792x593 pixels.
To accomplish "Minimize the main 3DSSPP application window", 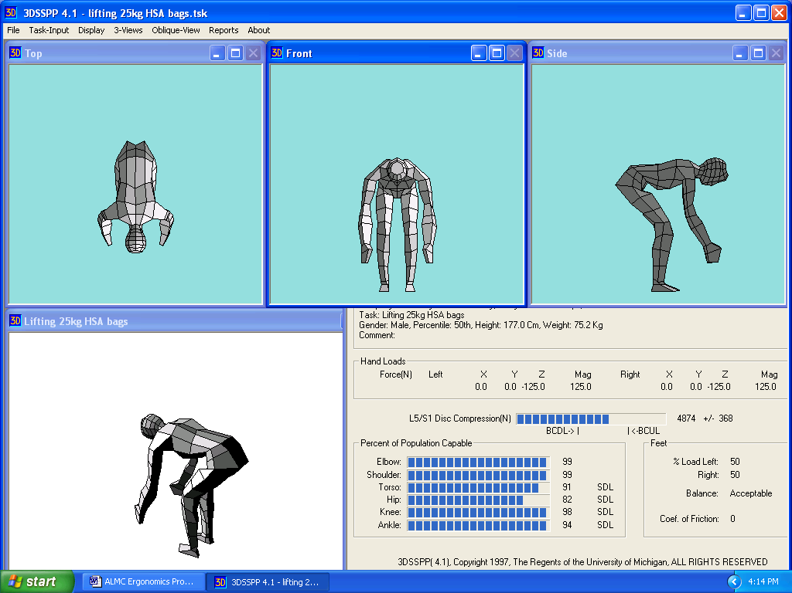I will point(742,13).
